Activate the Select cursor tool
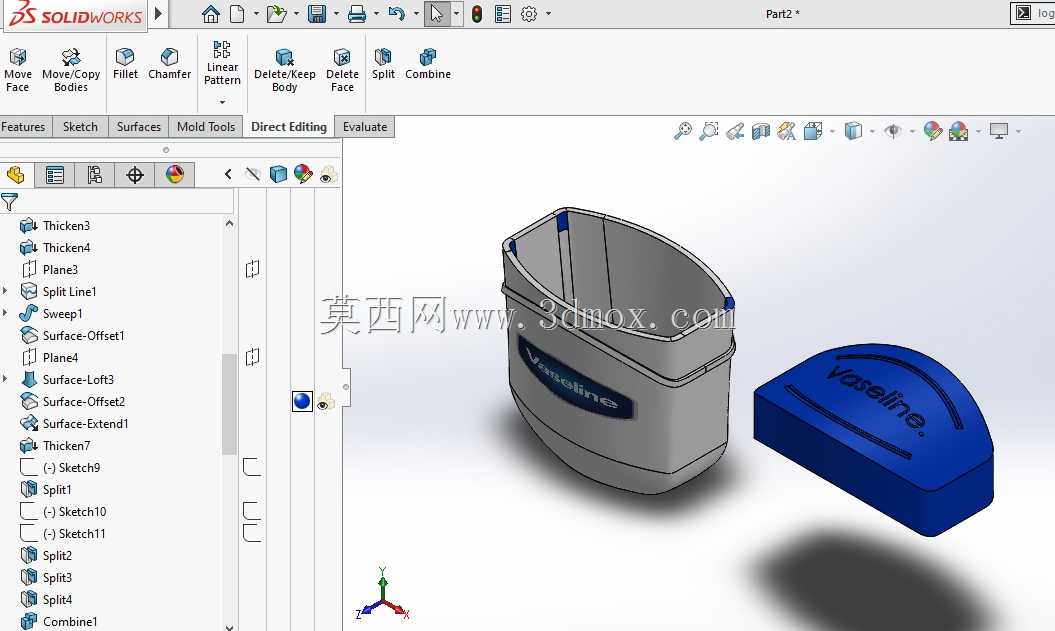Viewport: 1055px width, 631px height. coord(437,13)
